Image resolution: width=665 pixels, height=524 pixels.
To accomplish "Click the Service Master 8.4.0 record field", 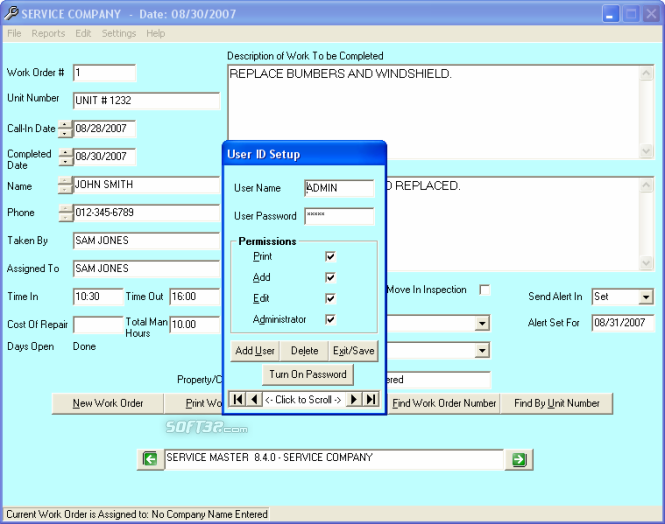I will tap(334, 459).
